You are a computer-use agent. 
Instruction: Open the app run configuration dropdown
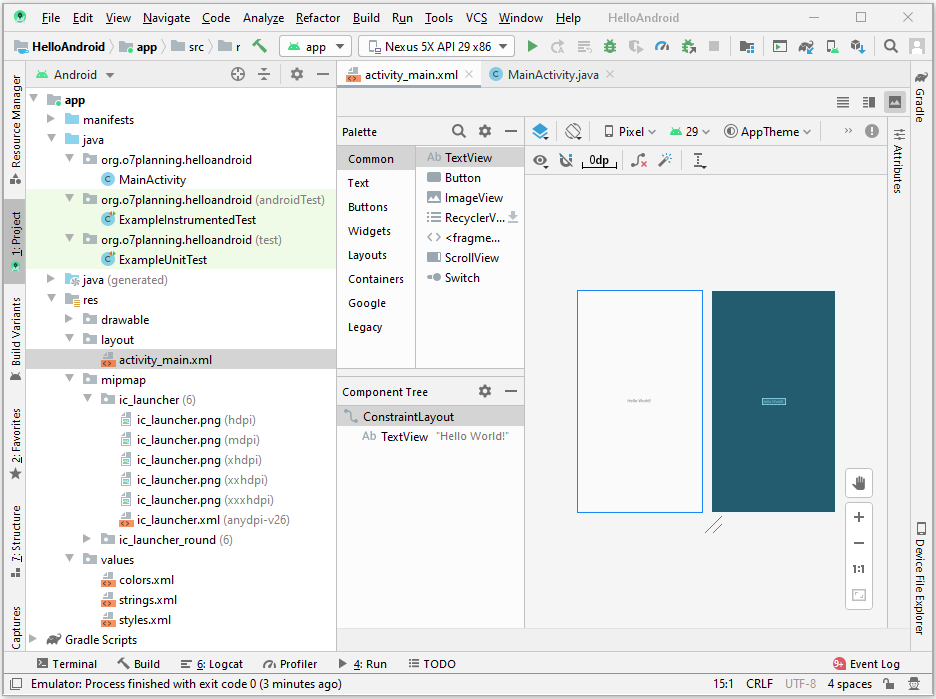click(315, 47)
